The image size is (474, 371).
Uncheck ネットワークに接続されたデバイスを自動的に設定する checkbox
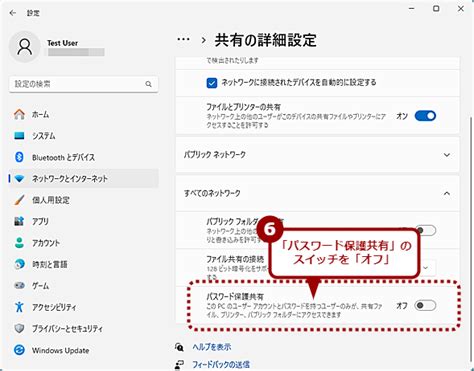tap(212, 83)
